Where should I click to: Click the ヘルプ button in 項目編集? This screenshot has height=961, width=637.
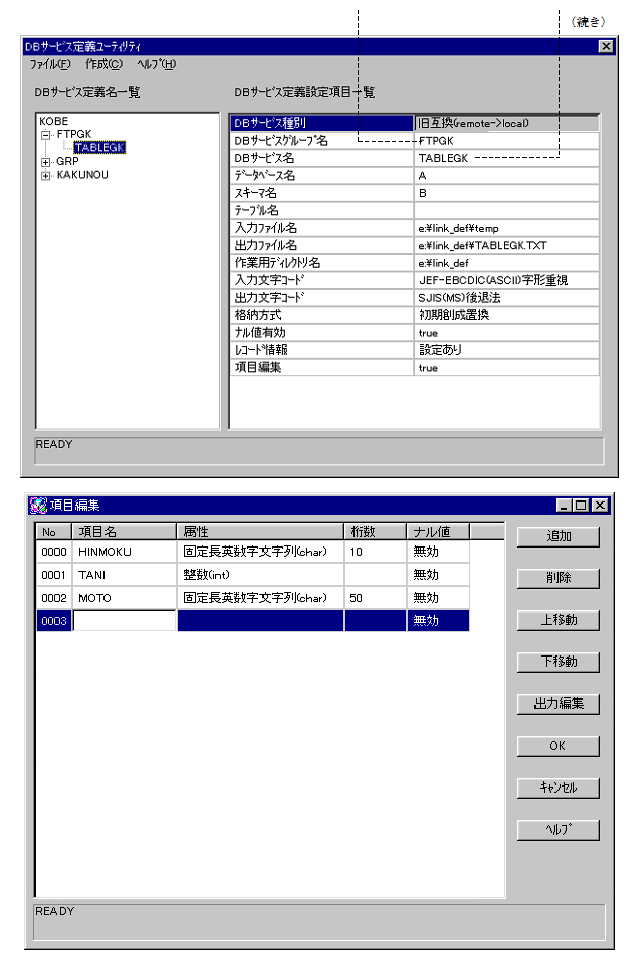click(x=558, y=830)
